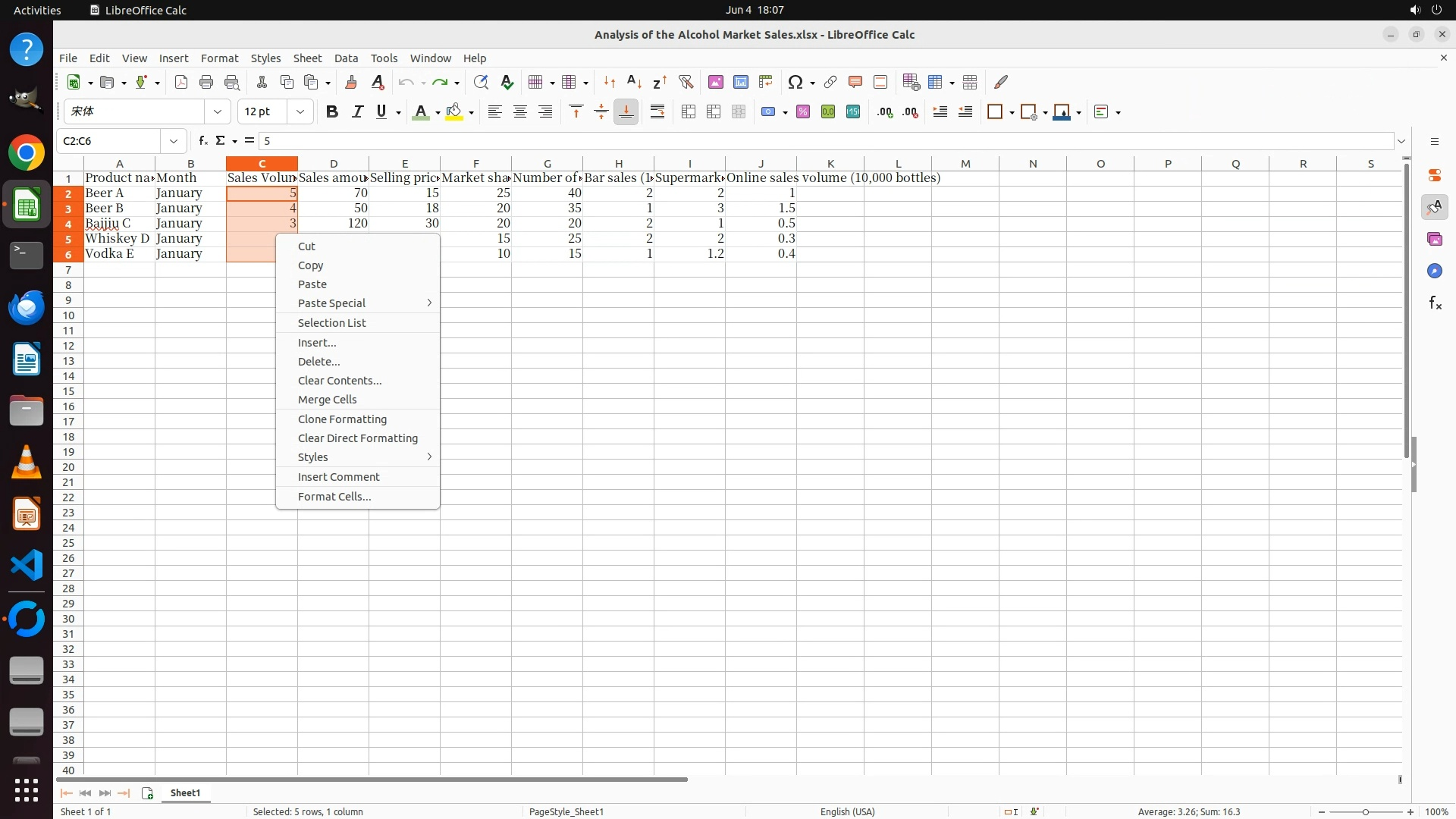Click the background color highlighting swatch
Viewport: 1456px width, 819px height.
tap(453, 112)
